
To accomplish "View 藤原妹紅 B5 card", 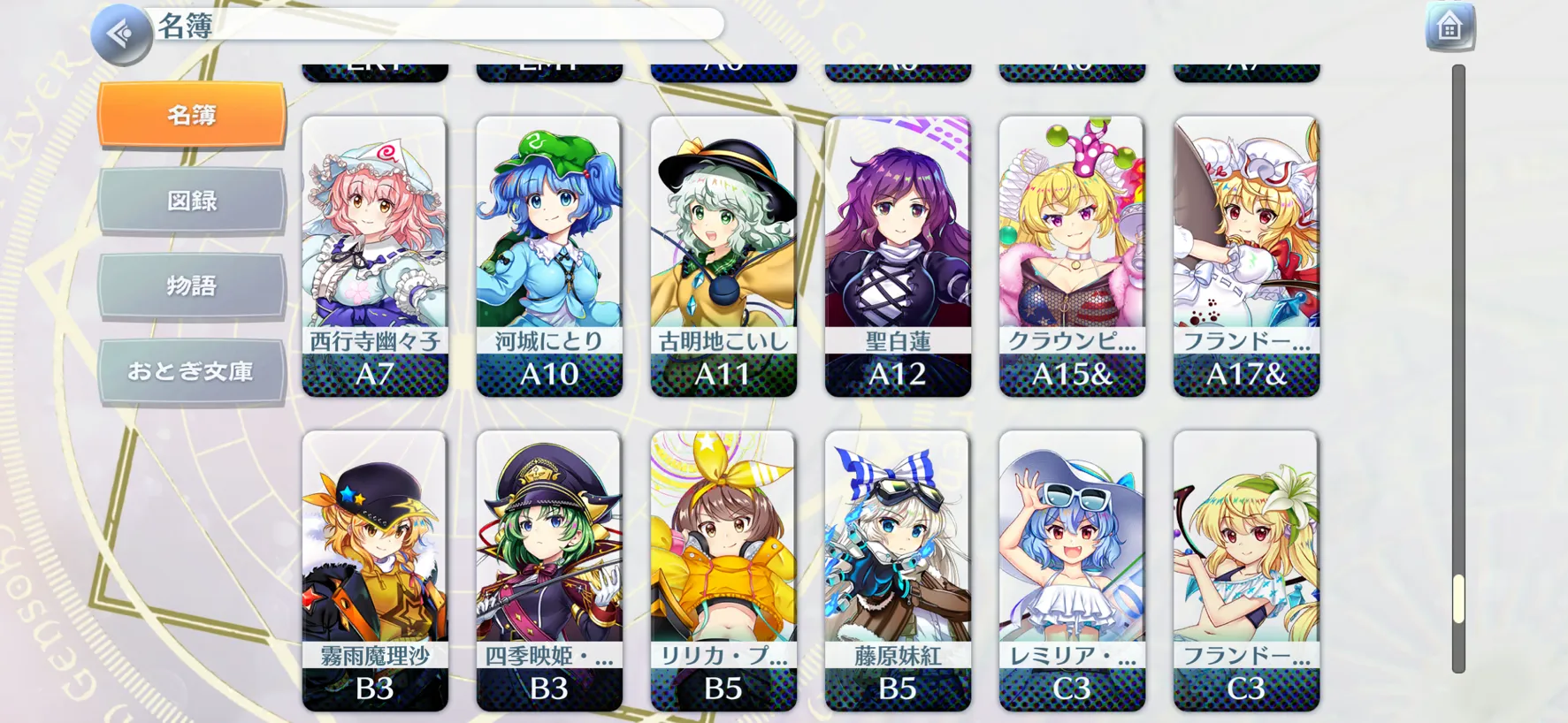I will pyautogui.click(x=898, y=571).
